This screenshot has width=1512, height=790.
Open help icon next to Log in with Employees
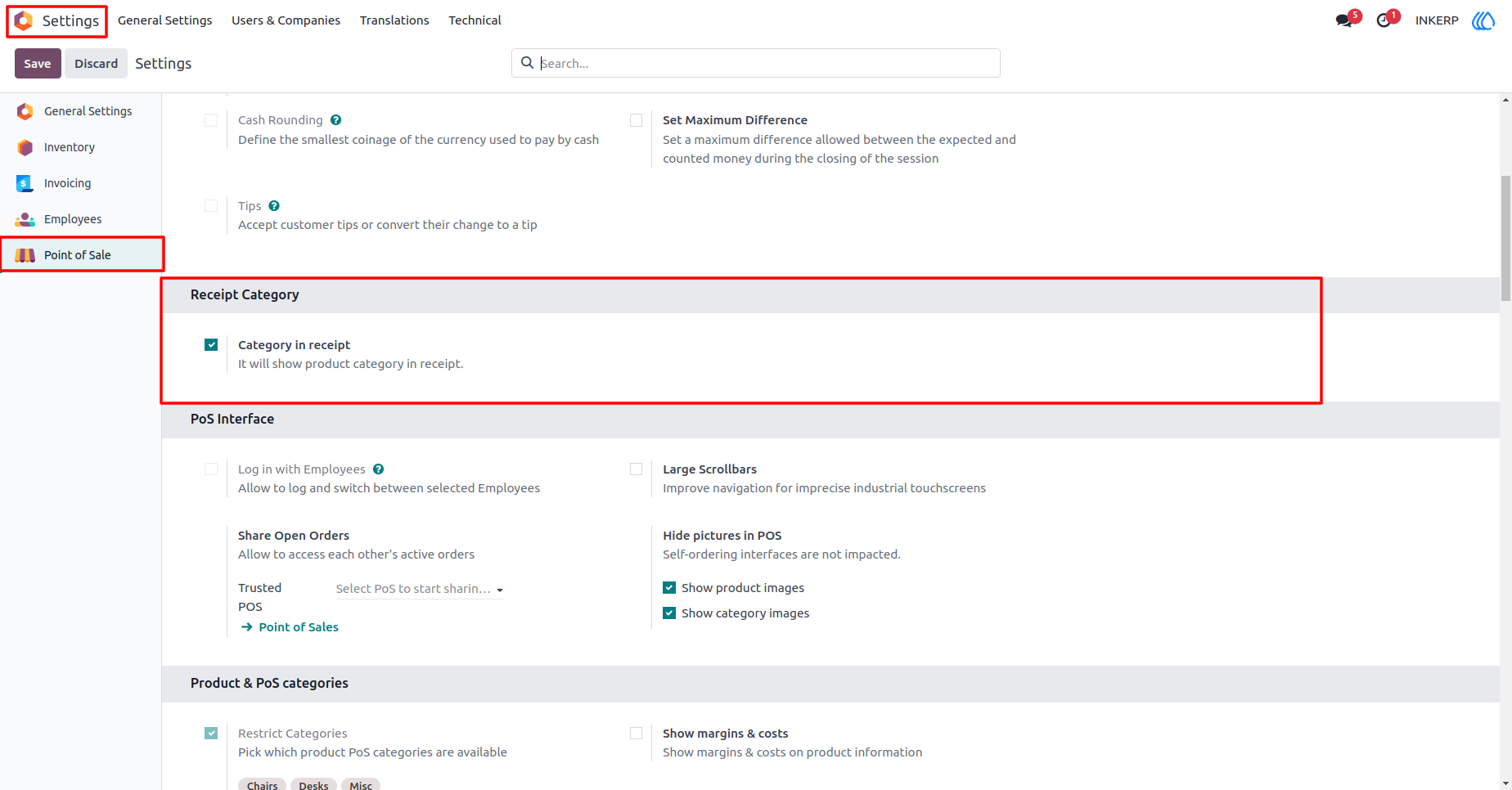tap(378, 469)
